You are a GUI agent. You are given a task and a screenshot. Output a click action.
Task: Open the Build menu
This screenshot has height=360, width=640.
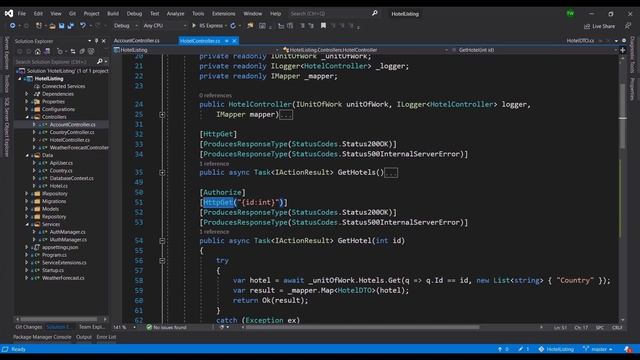(x=113, y=13)
